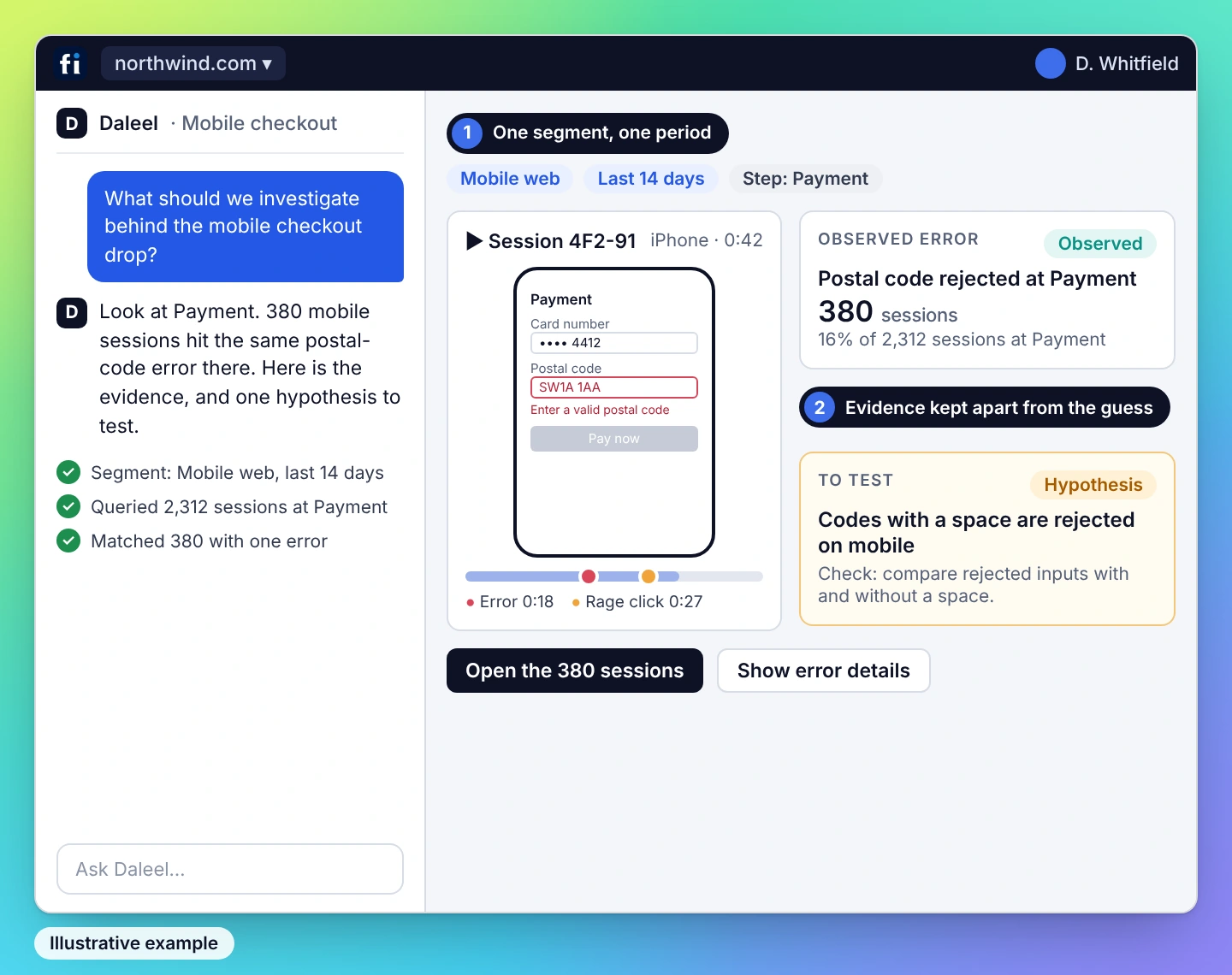Click the D avatar beside Daleel's reply
The height and width of the screenshot is (975, 1232).
click(x=72, y=312)
